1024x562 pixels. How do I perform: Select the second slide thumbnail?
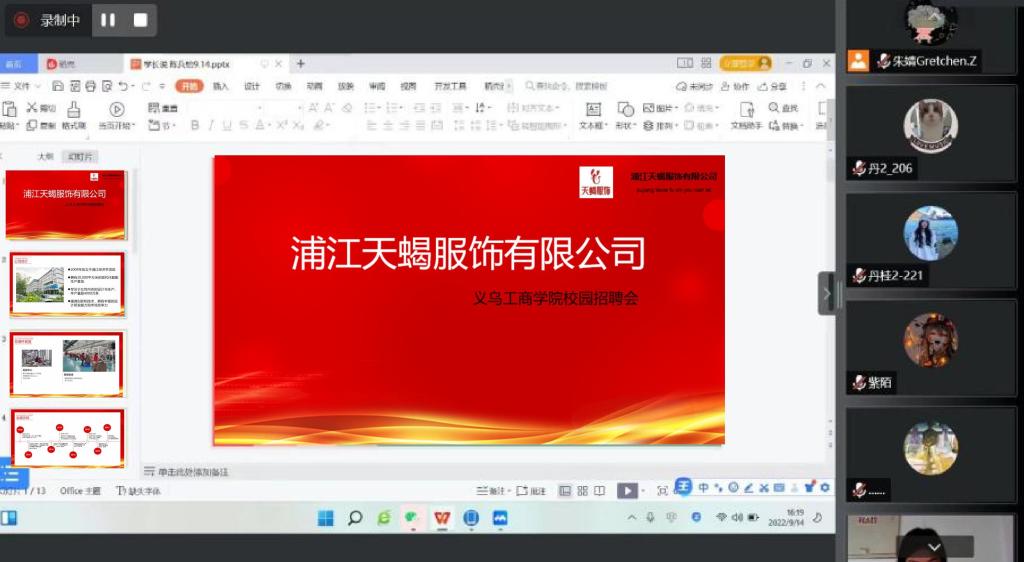[x=68, y=284]
